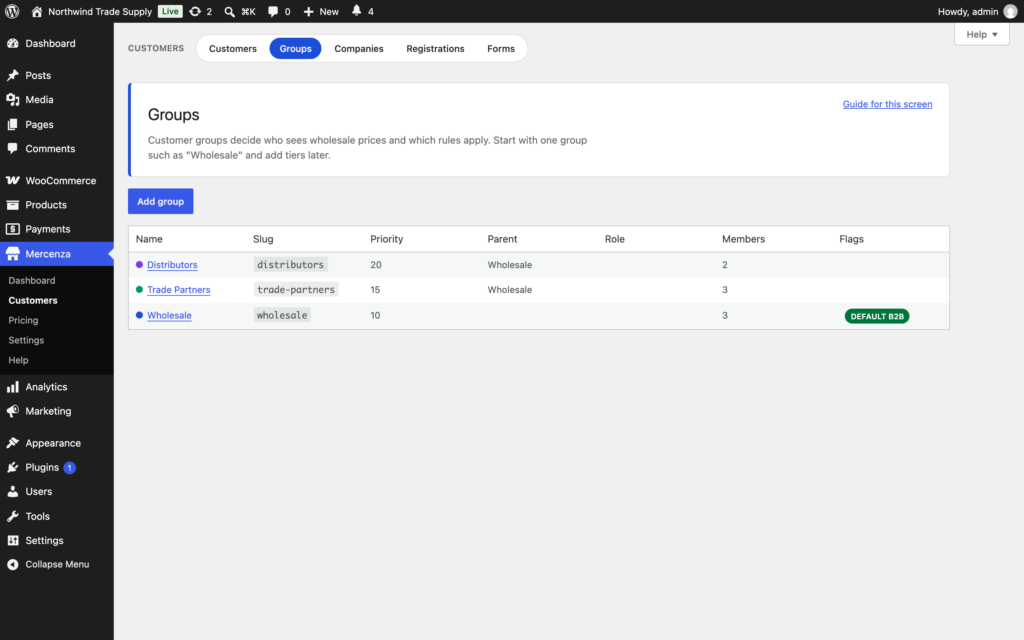Click the Live status badge

(x=170, y=11)
